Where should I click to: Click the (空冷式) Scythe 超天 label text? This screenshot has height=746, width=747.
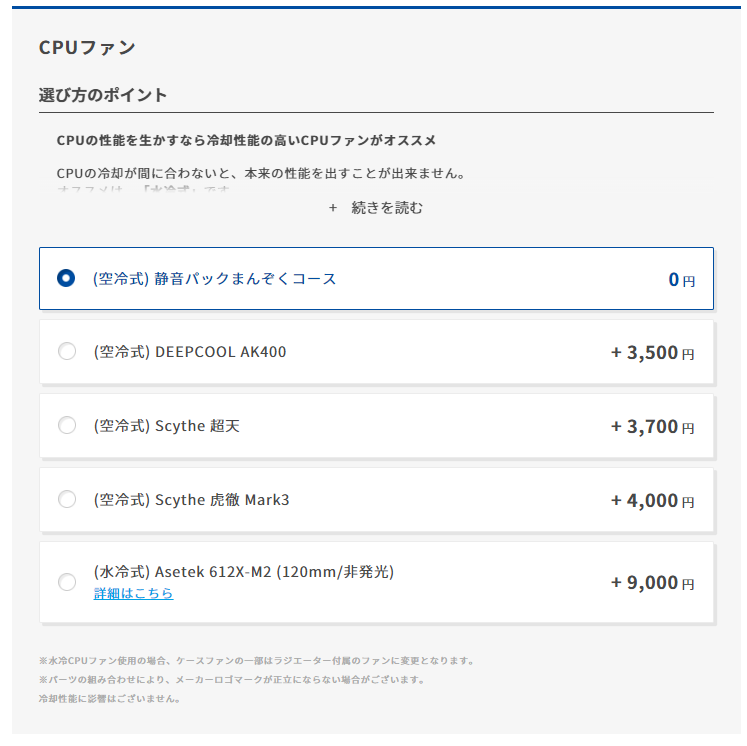tap(167, 426)
